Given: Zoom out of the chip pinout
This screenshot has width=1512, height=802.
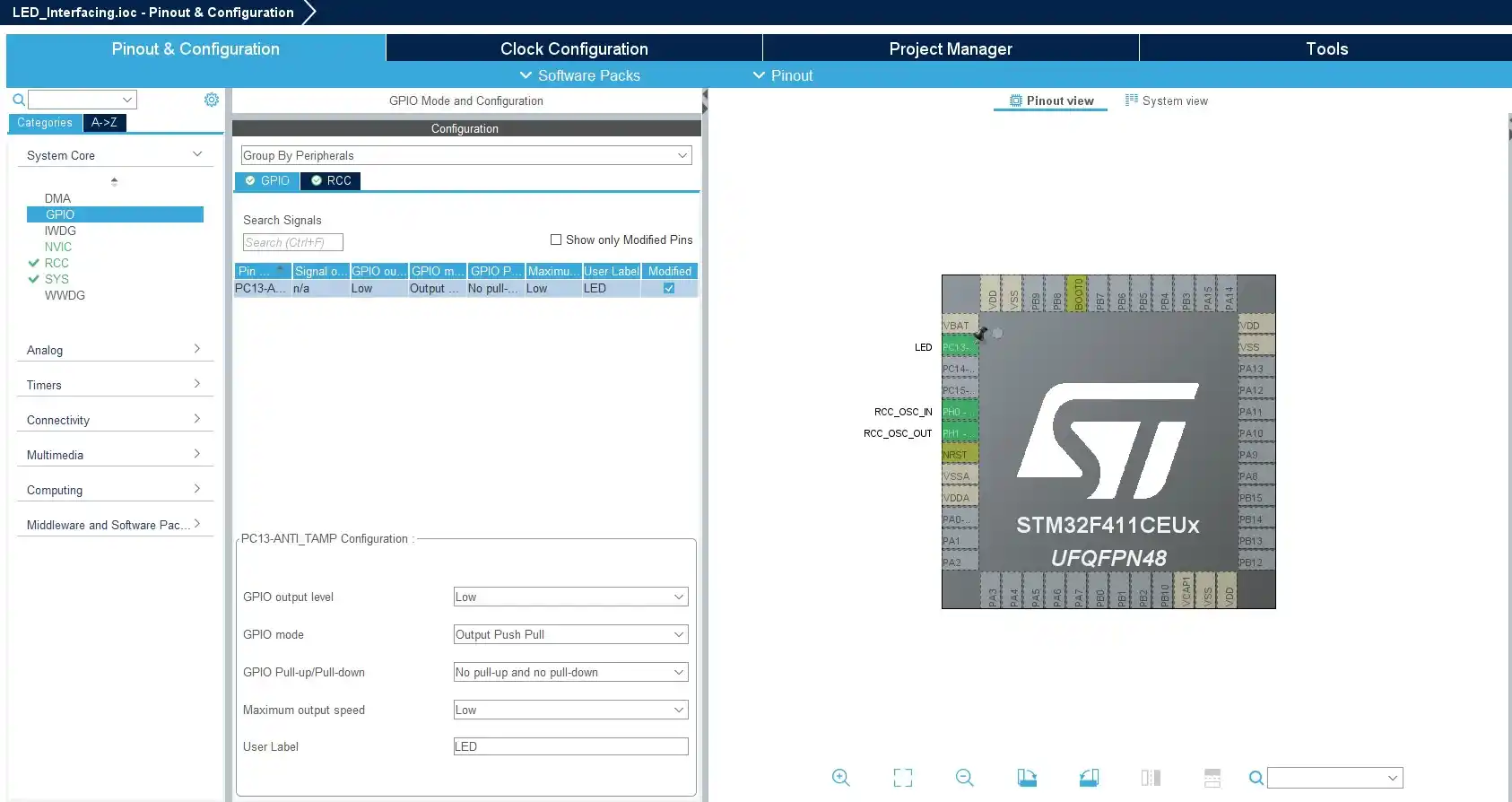Looking at the screenshot, I should pyautogui.click(x=965, y=778).
